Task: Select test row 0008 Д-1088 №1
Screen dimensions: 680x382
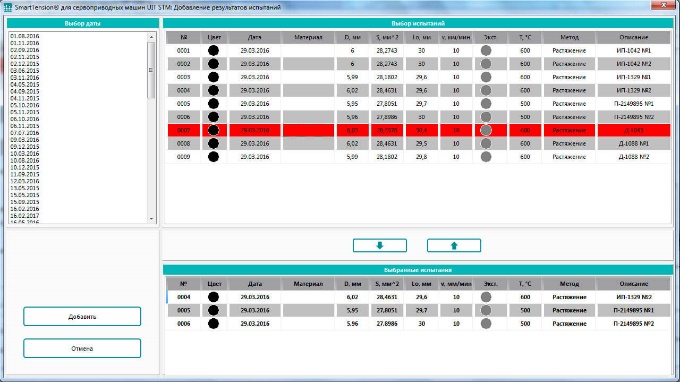Action: click(418, 144)
